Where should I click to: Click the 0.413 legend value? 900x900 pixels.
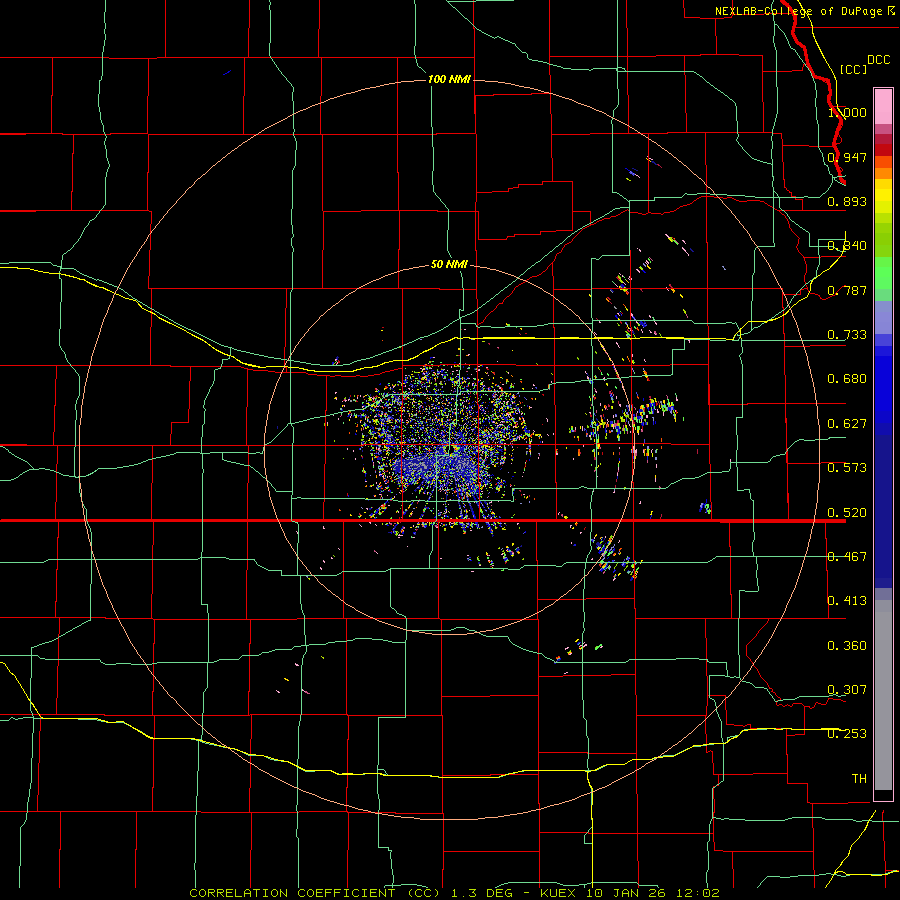tap(847, 601)
